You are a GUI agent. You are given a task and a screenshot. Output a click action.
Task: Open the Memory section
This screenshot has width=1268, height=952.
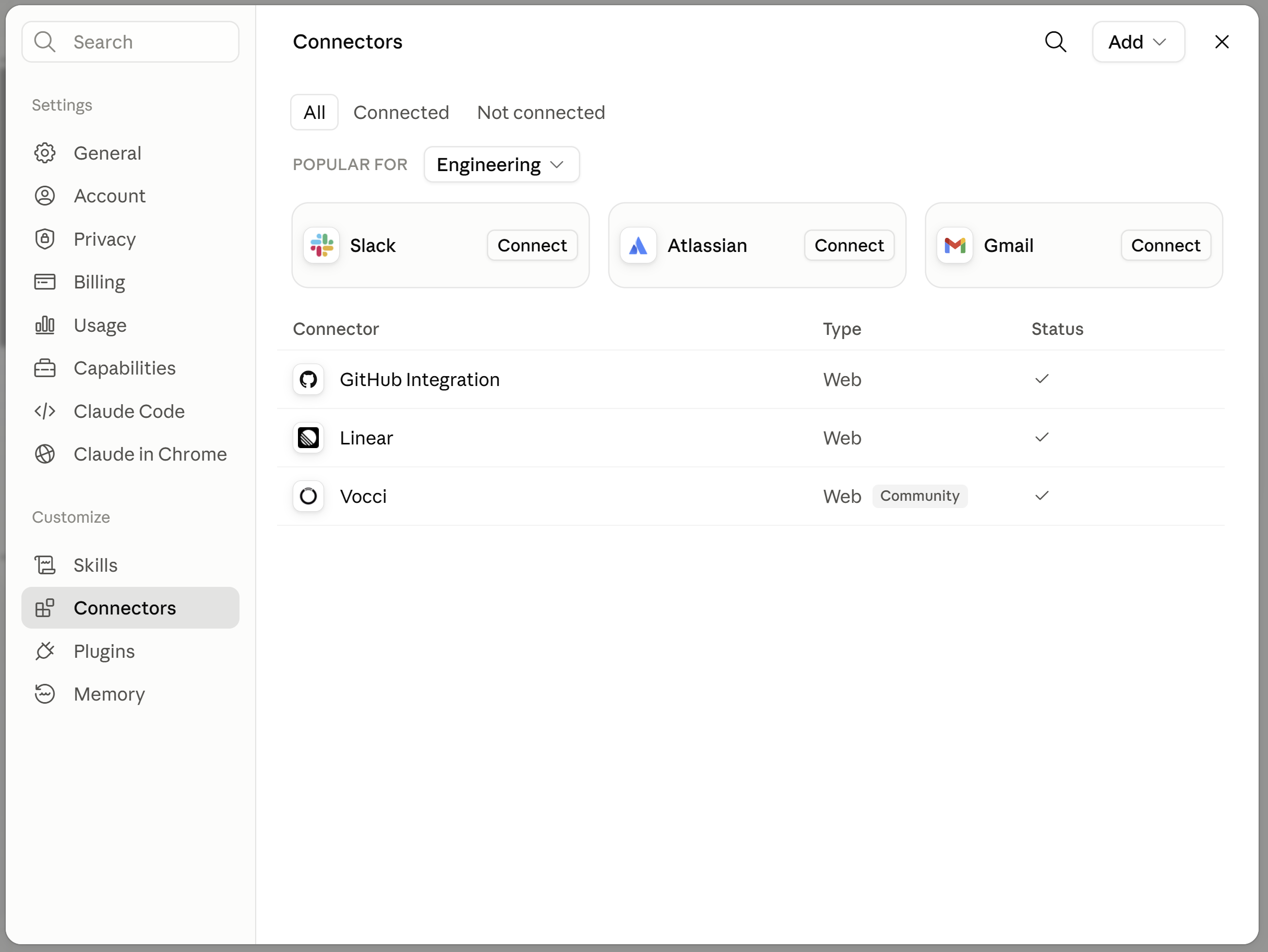(x=130, y=694)
